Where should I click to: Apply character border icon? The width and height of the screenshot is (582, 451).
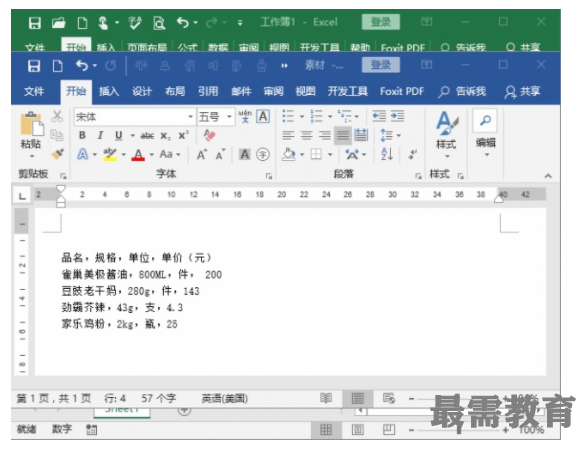(x=263, y=117)
